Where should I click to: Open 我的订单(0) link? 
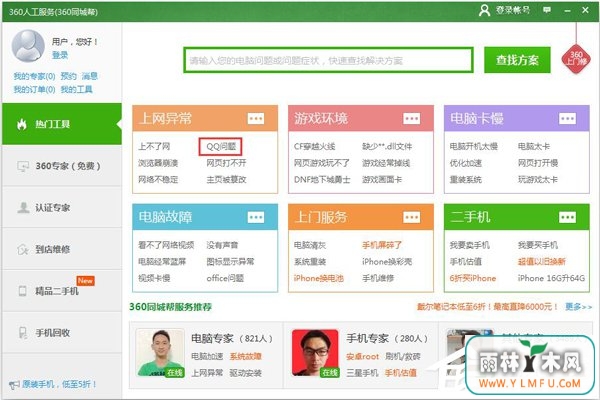tap(34, 90)
